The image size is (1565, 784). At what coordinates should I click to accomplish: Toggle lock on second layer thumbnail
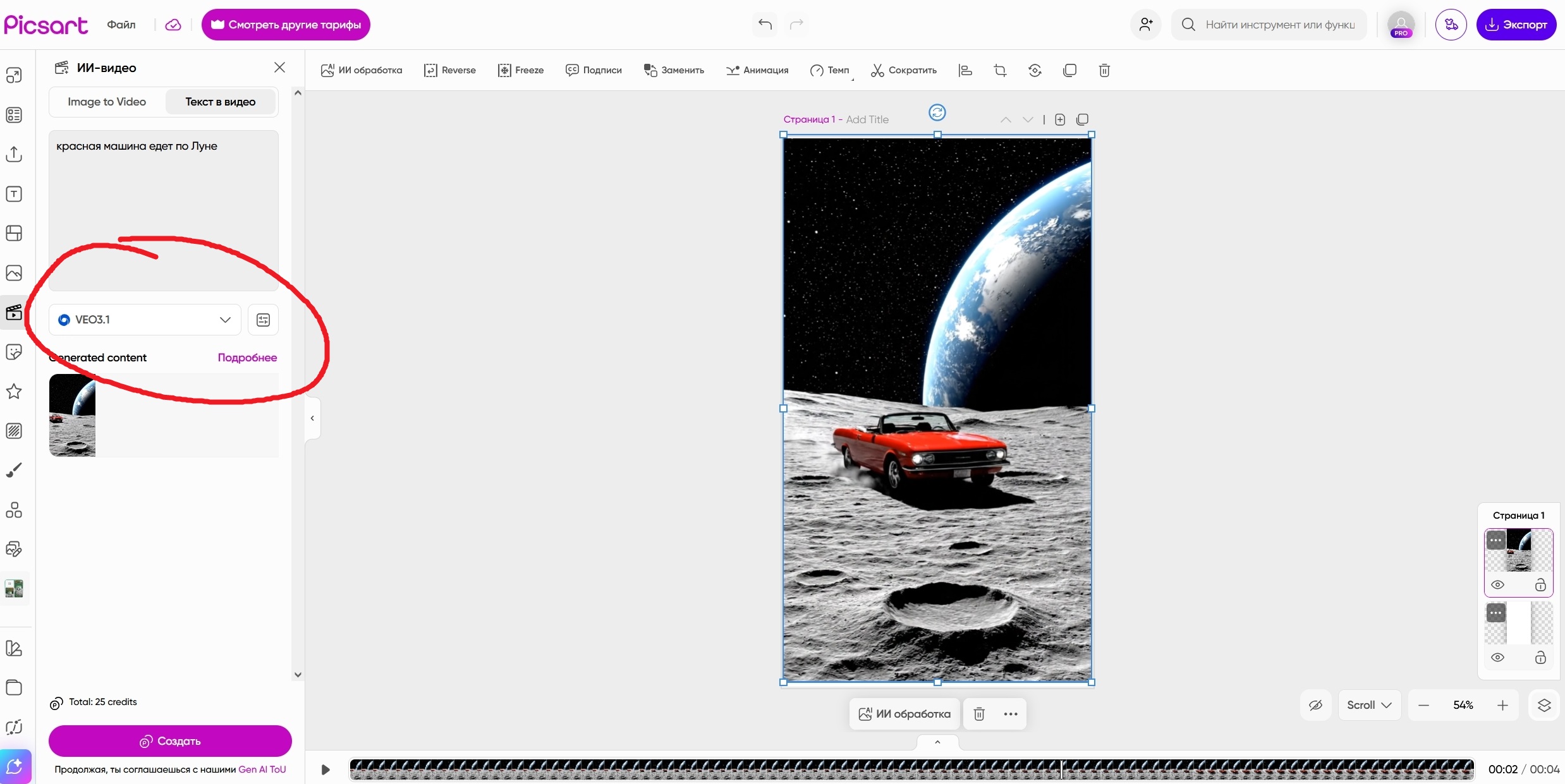click(1540, 658)
